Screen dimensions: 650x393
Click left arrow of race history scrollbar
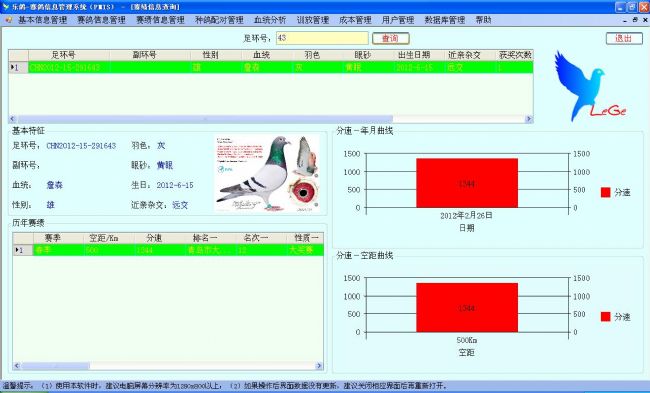17,366
